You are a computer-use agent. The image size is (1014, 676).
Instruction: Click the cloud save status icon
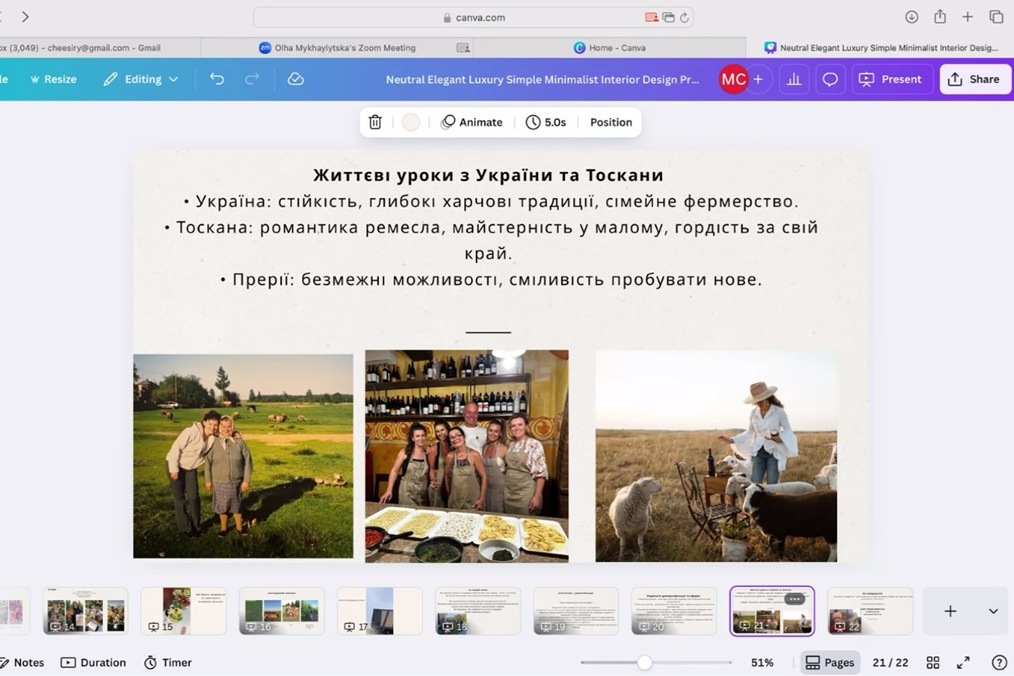tap(295, 79)
